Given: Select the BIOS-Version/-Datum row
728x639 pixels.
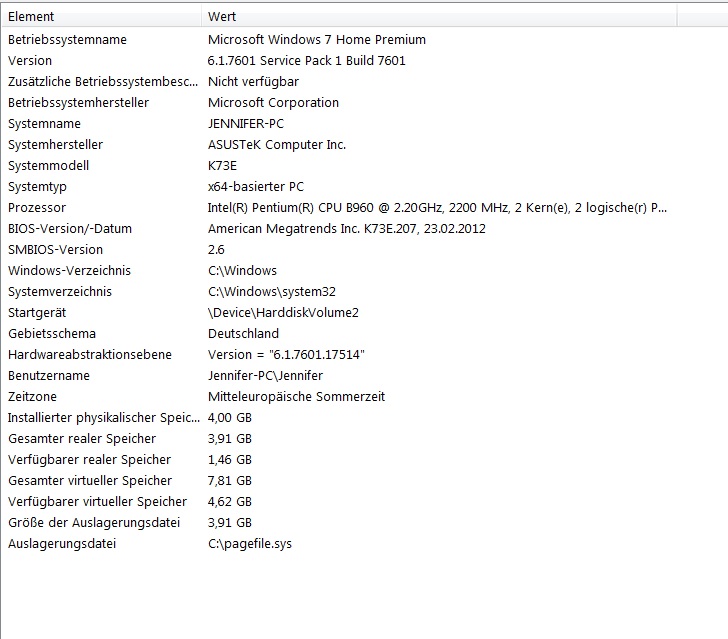Looking at the screenshot, I should click(70, 228).
